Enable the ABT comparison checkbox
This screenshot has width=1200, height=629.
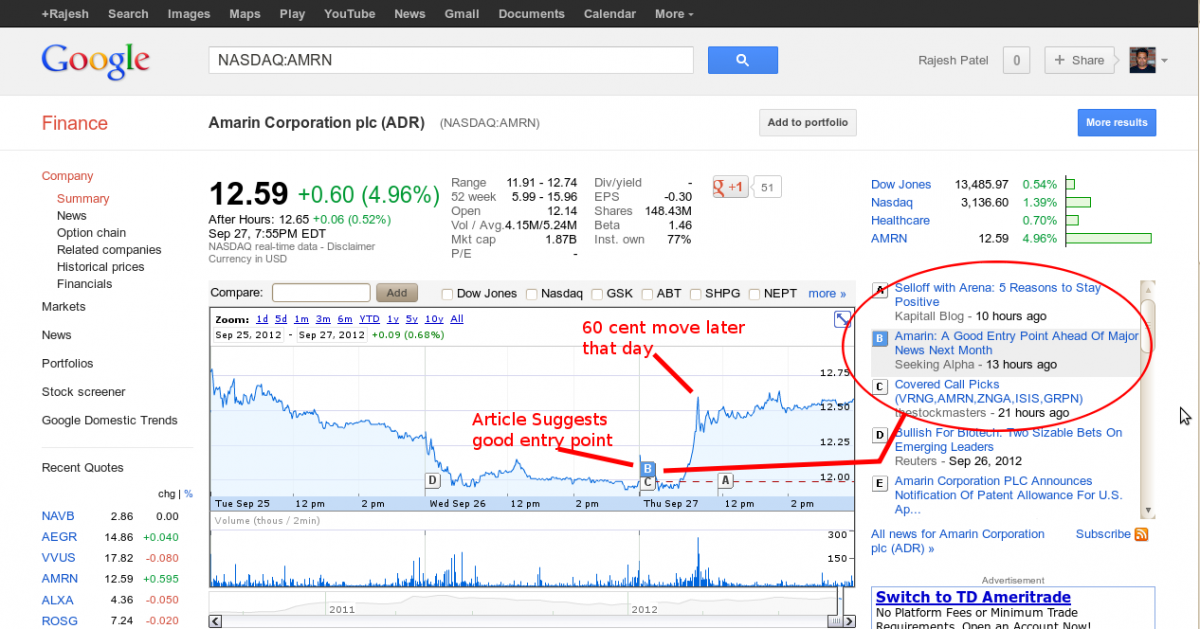pos(647,294)
